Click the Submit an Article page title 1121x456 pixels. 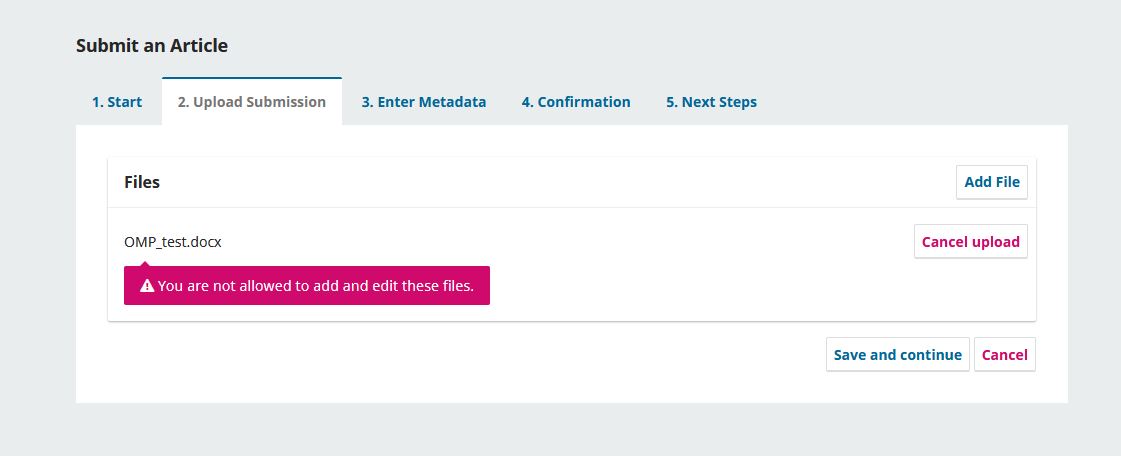pyautogui.click(x=152, y=46)
